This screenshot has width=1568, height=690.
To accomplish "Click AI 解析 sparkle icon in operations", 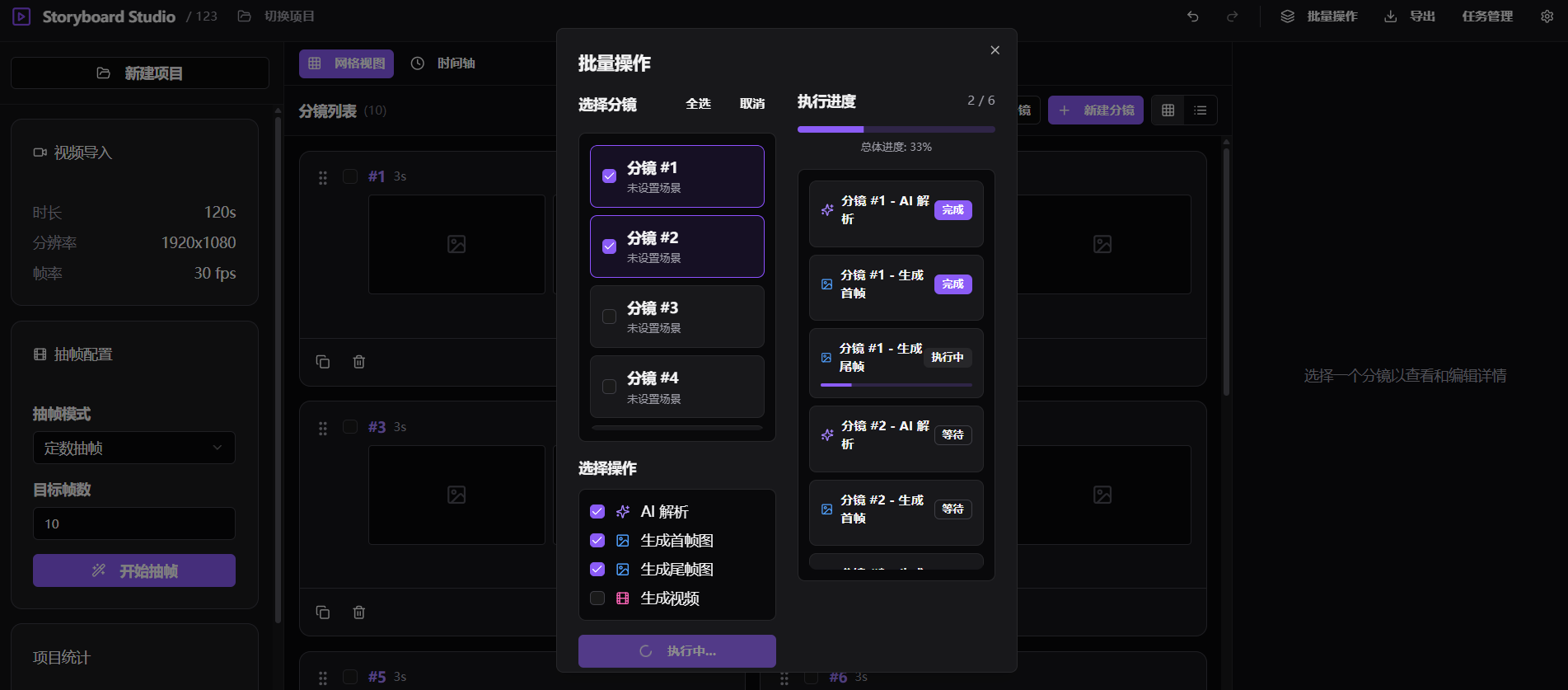I will click(x=623, y=512).
